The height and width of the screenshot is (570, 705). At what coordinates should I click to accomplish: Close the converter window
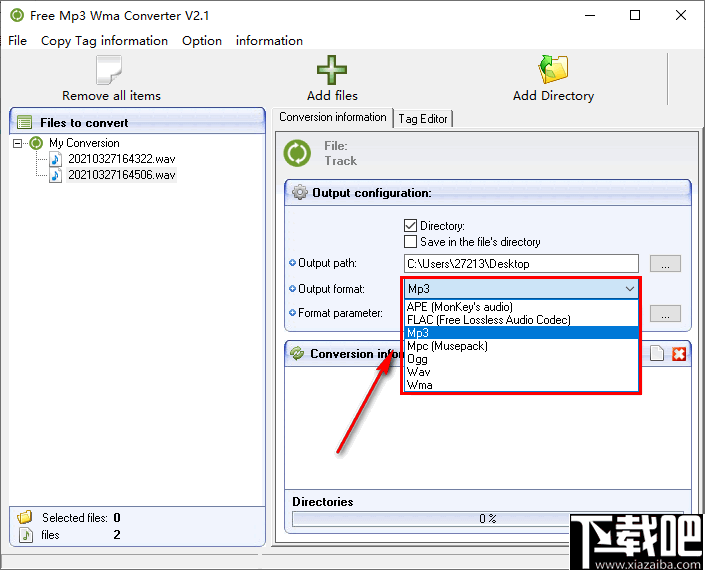pos(681,16)
